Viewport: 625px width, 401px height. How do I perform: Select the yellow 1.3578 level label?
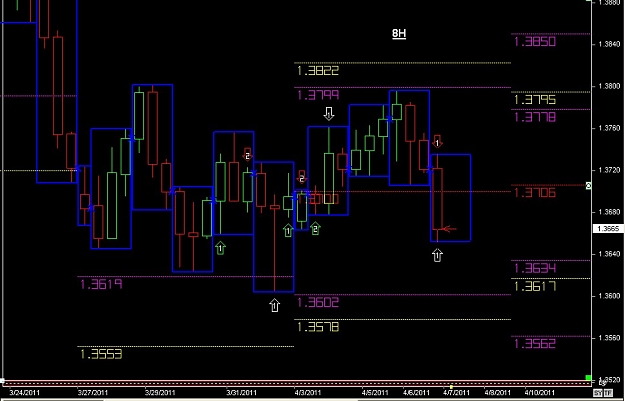coord(318,327)
